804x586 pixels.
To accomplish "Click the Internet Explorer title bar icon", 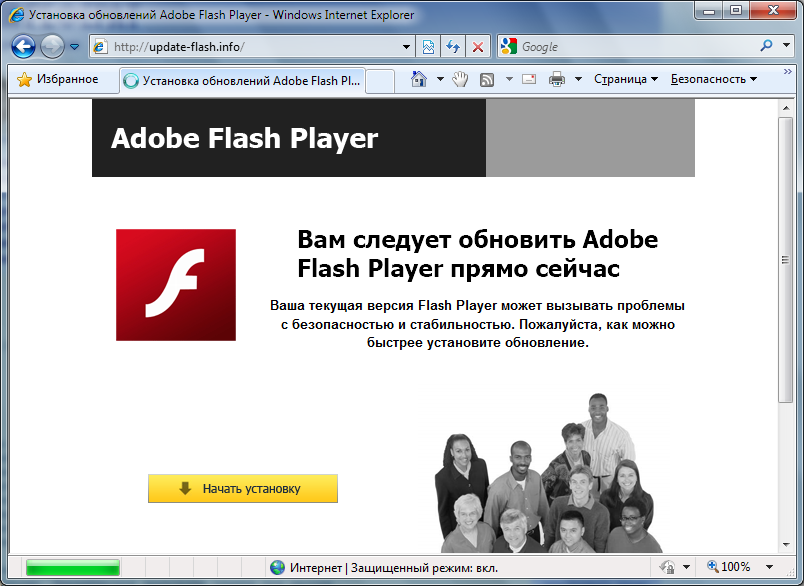I will [x=16, y=14].
